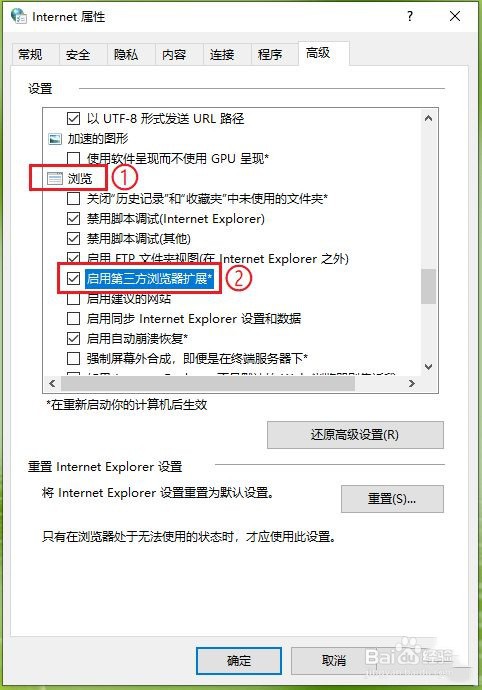Switch to the 安全 tab
The image size is (482, 690).
coord(78,55)
